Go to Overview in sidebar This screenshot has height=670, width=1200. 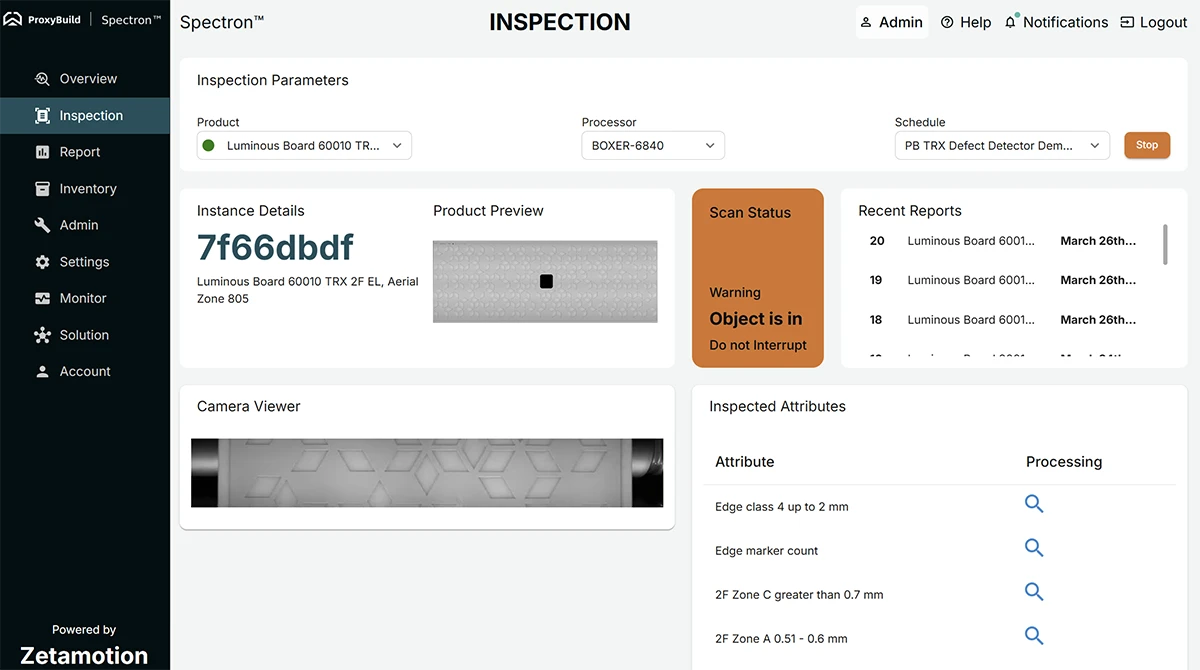(x=87, y=79)
